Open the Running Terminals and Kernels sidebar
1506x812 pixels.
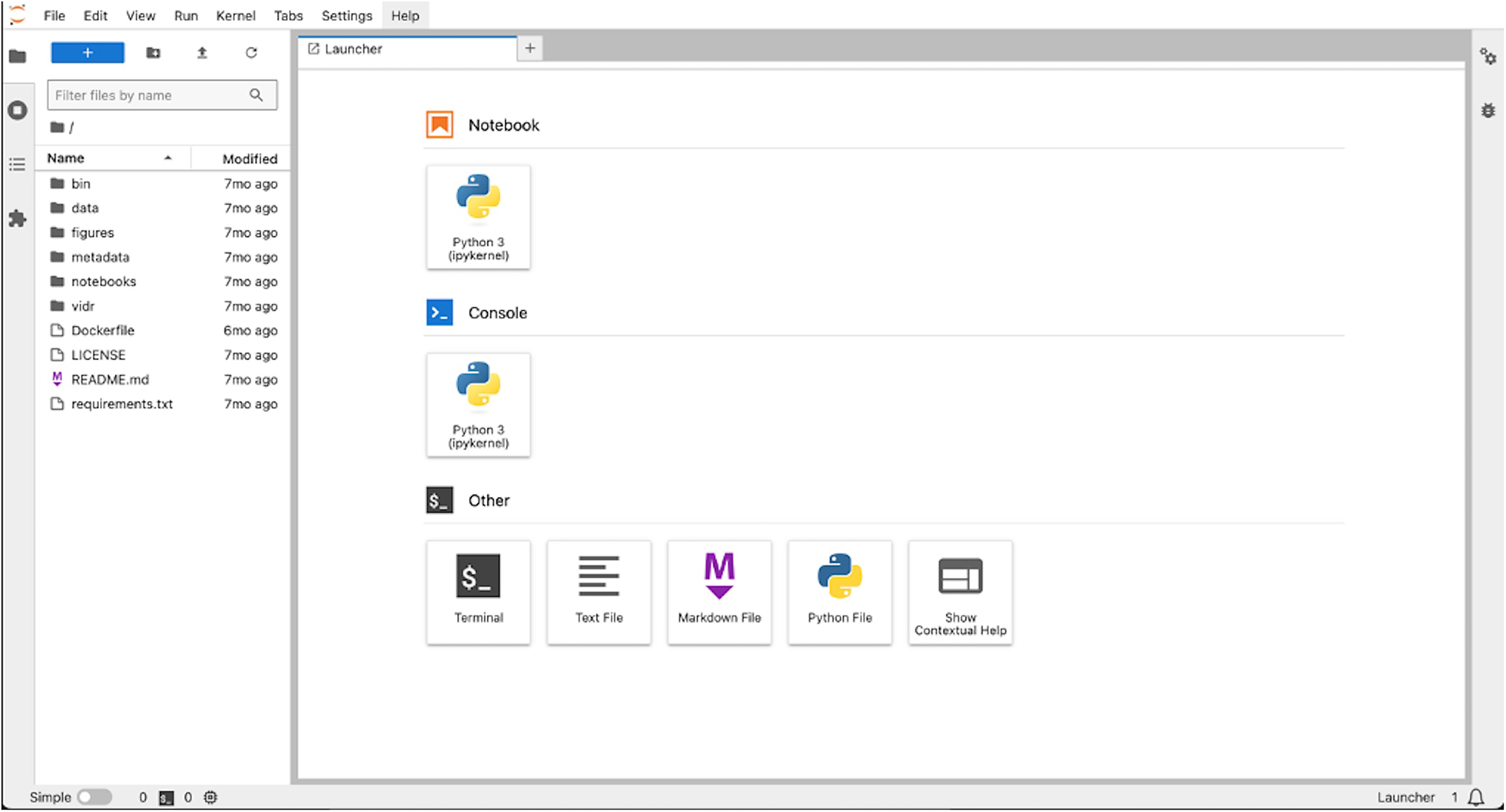[x=17, y=110]
